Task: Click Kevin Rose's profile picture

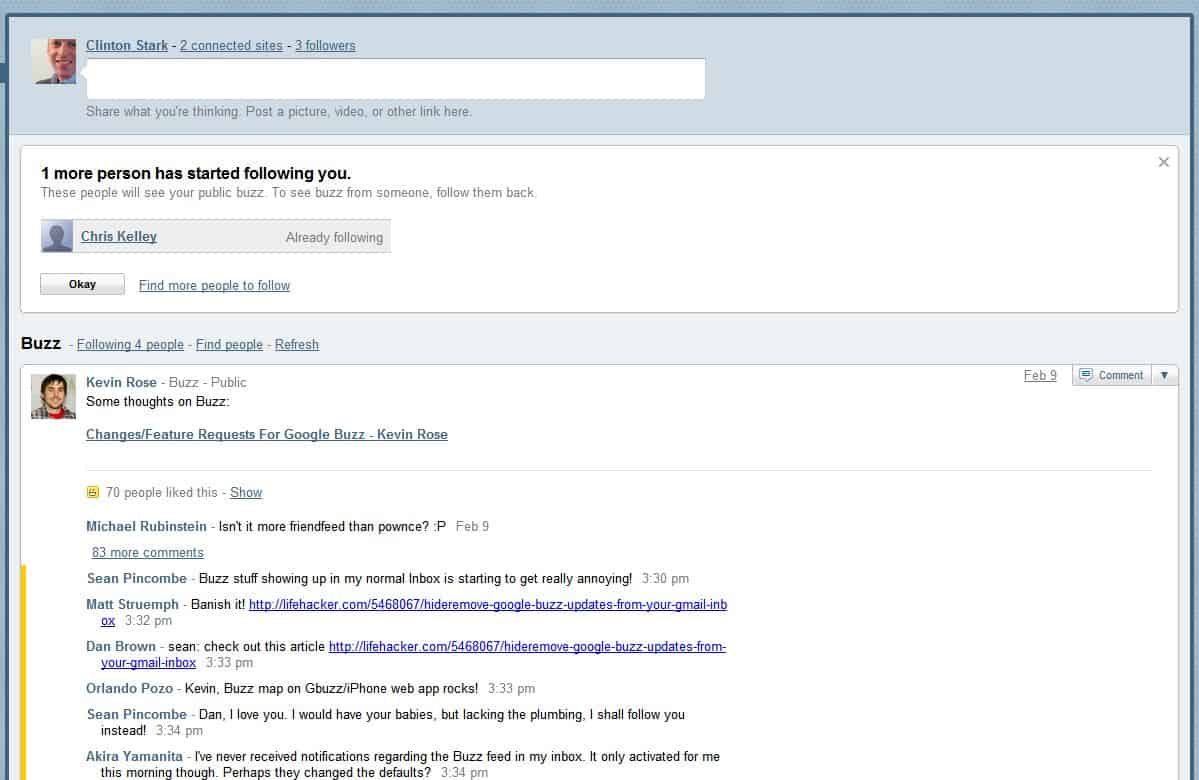Action: (53, 396)
